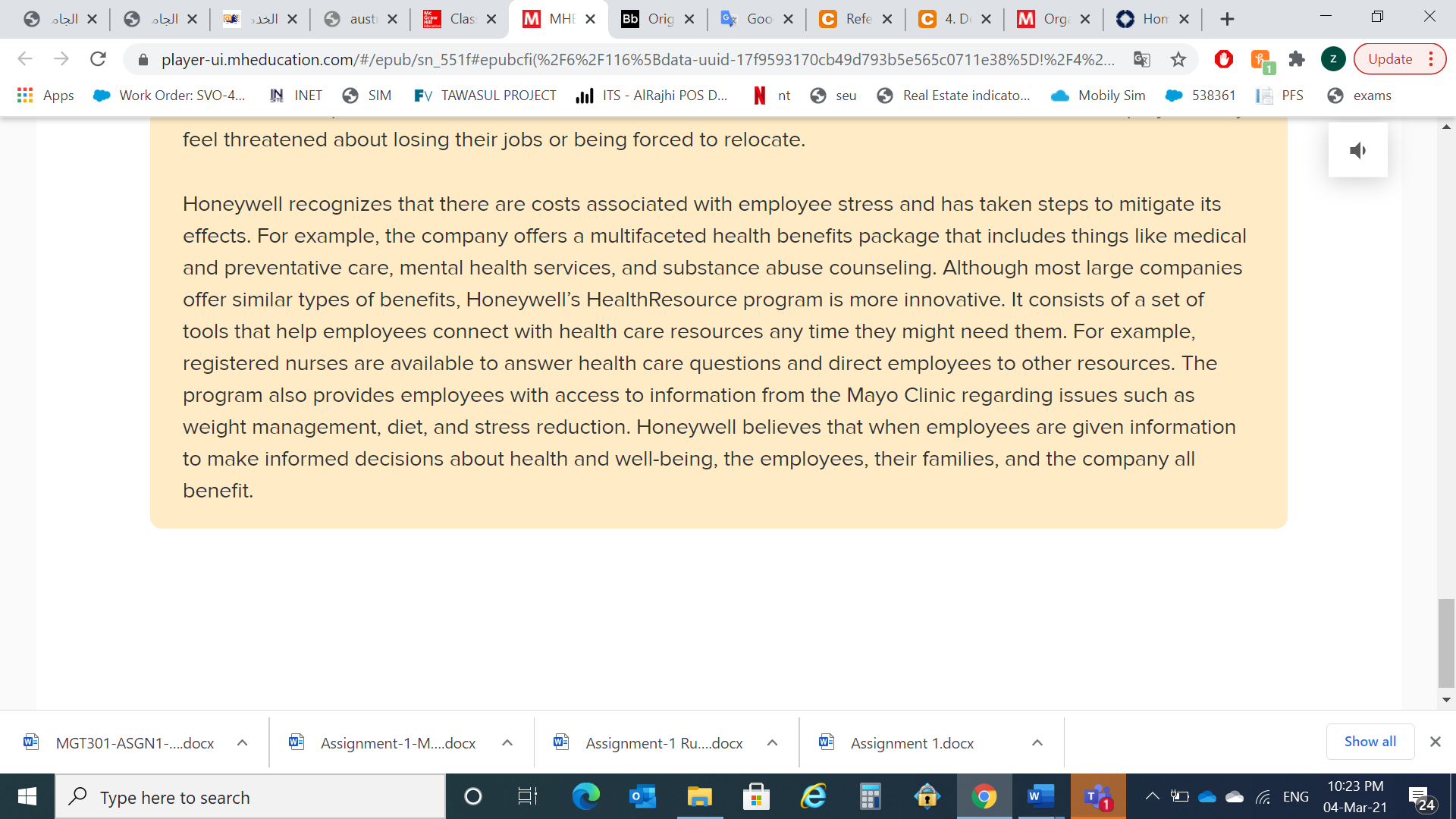
Task: Open the orange extension with badge 1
Action: coord(1261,61)
